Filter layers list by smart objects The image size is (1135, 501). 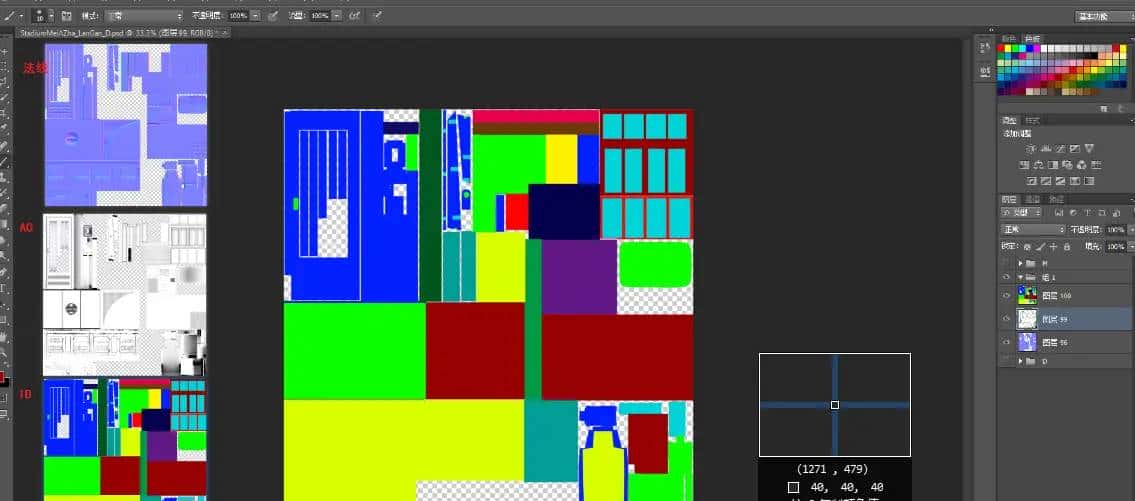1116,212
